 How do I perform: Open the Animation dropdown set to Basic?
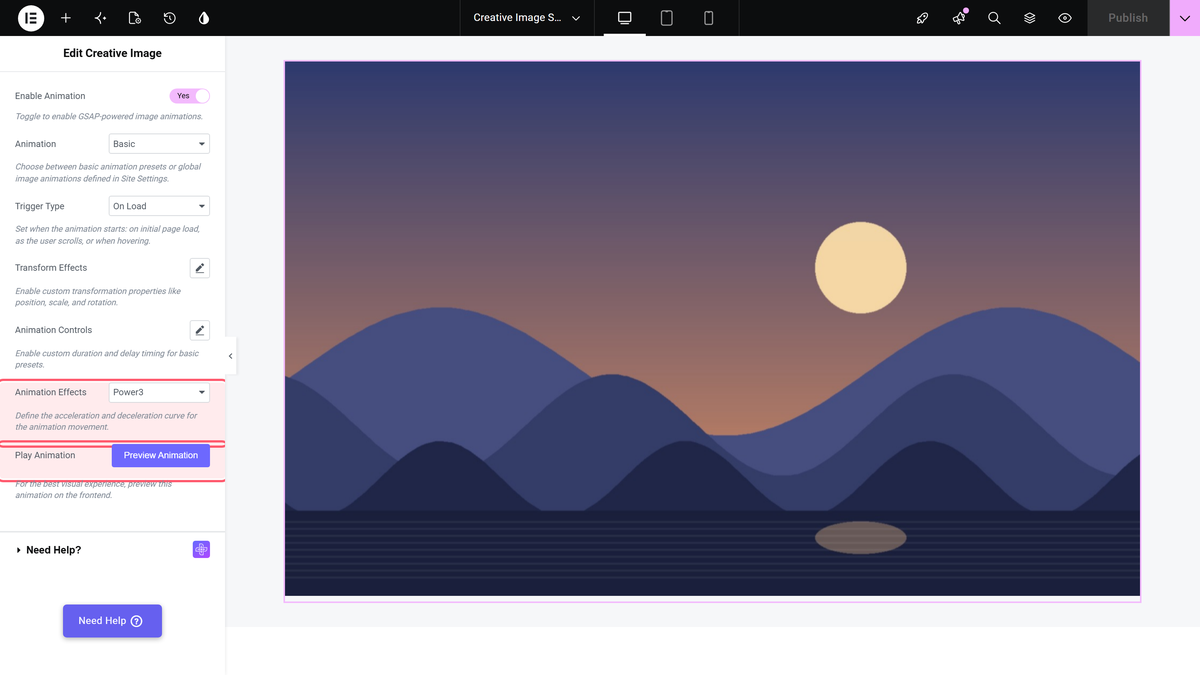click(159, 144)
